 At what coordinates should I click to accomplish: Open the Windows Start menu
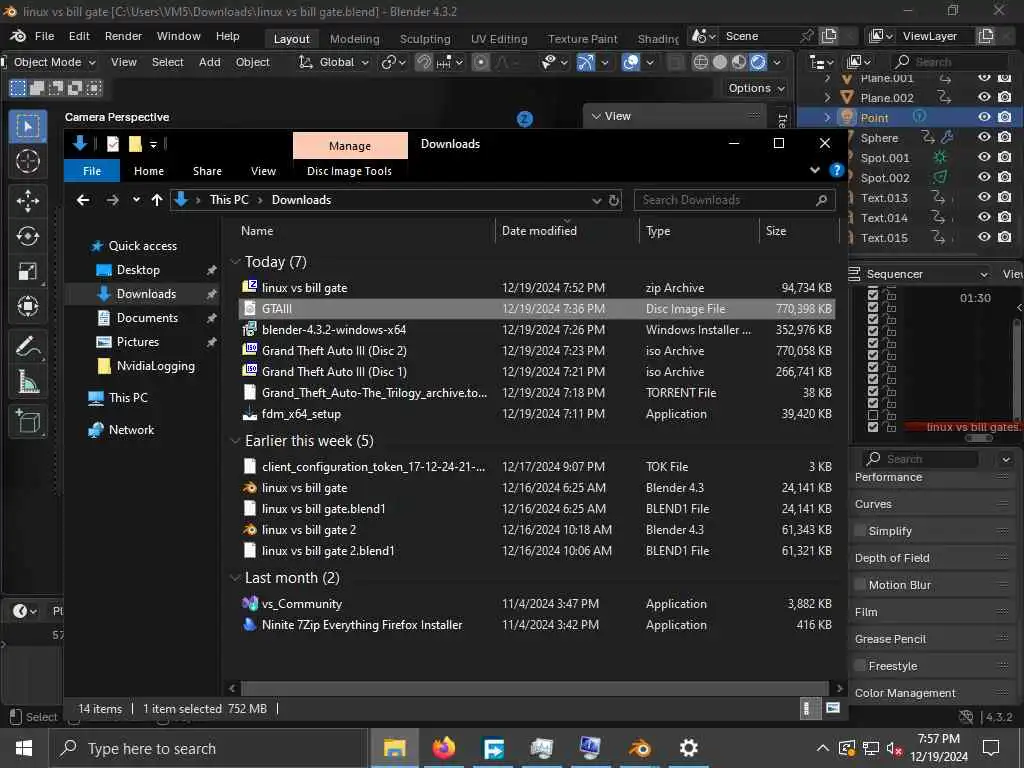(x=24, y=748)
